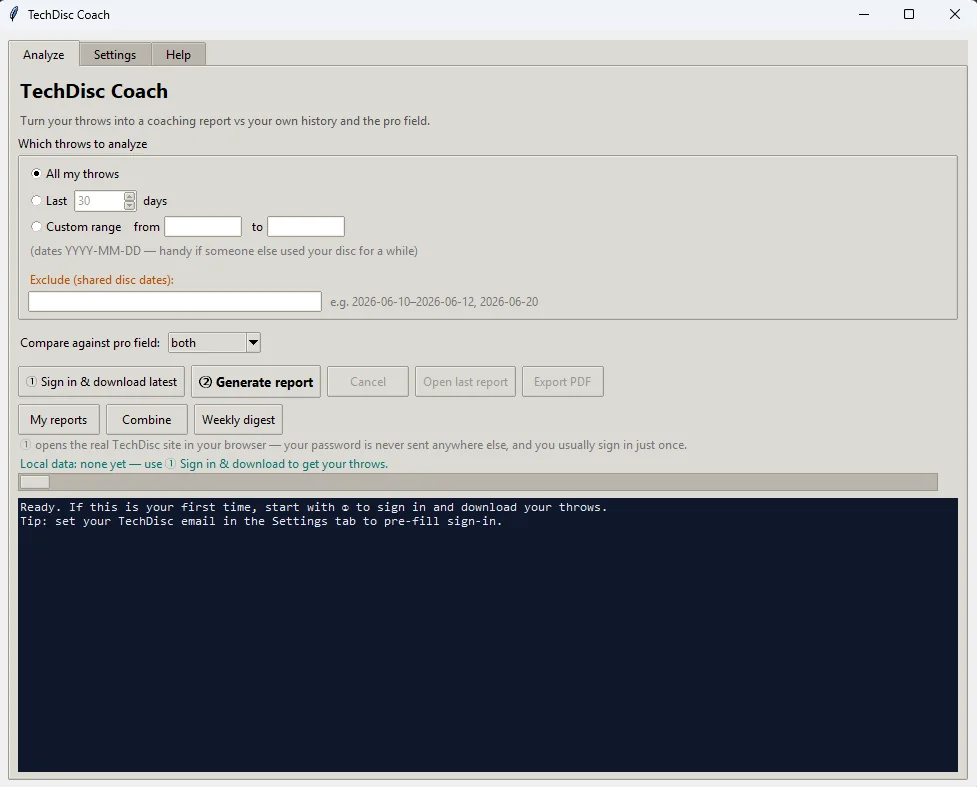Decrease days with the spinbox down arrow
This screenshot has height=787, width=977.
click(x=129, y=205)
